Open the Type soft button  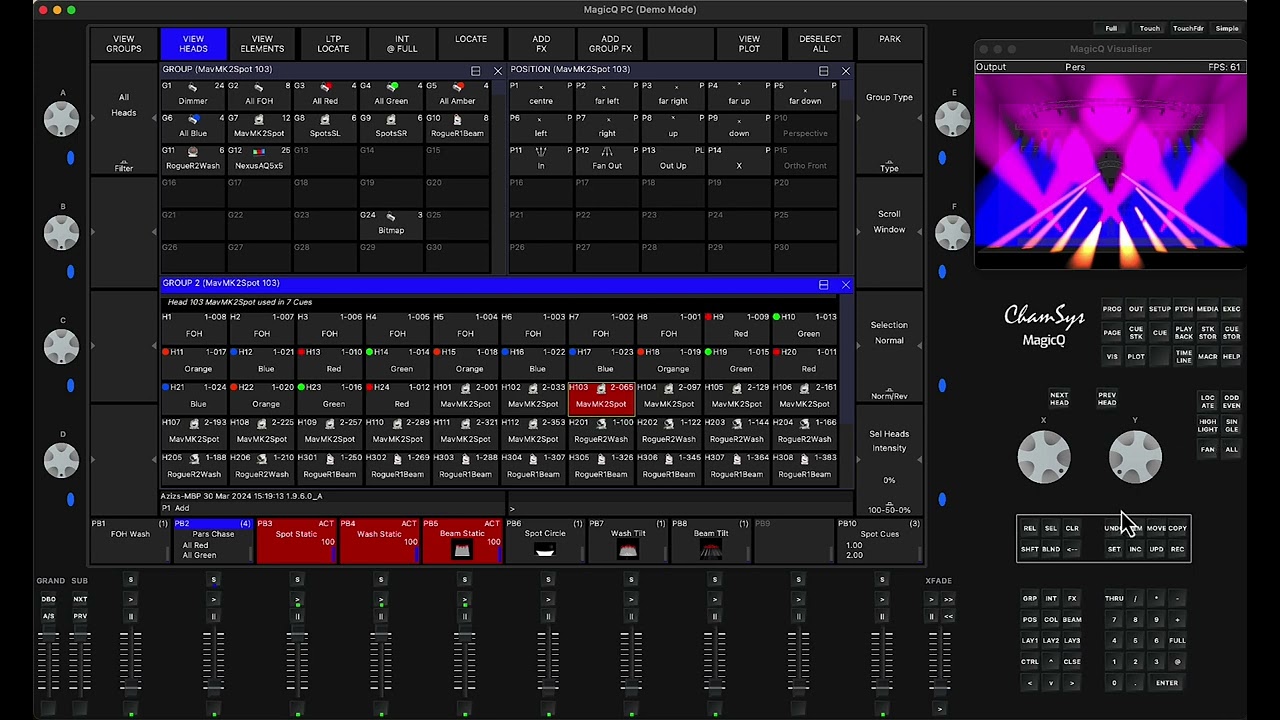889,168
